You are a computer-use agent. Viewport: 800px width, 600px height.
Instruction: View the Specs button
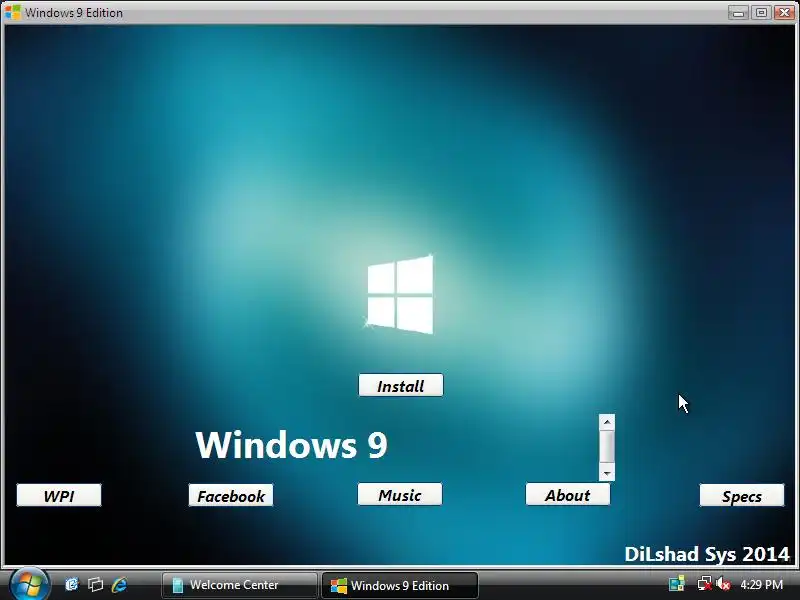click(741, 495)
